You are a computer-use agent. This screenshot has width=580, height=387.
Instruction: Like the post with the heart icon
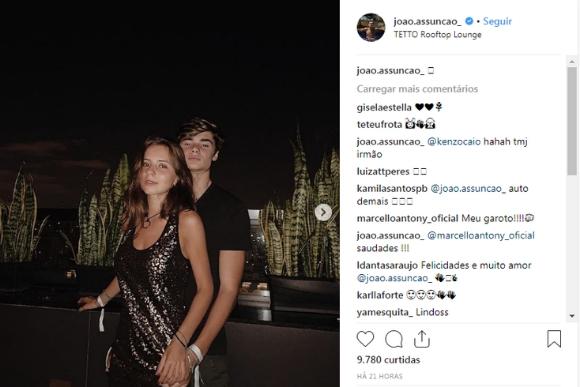pos(365,339)
